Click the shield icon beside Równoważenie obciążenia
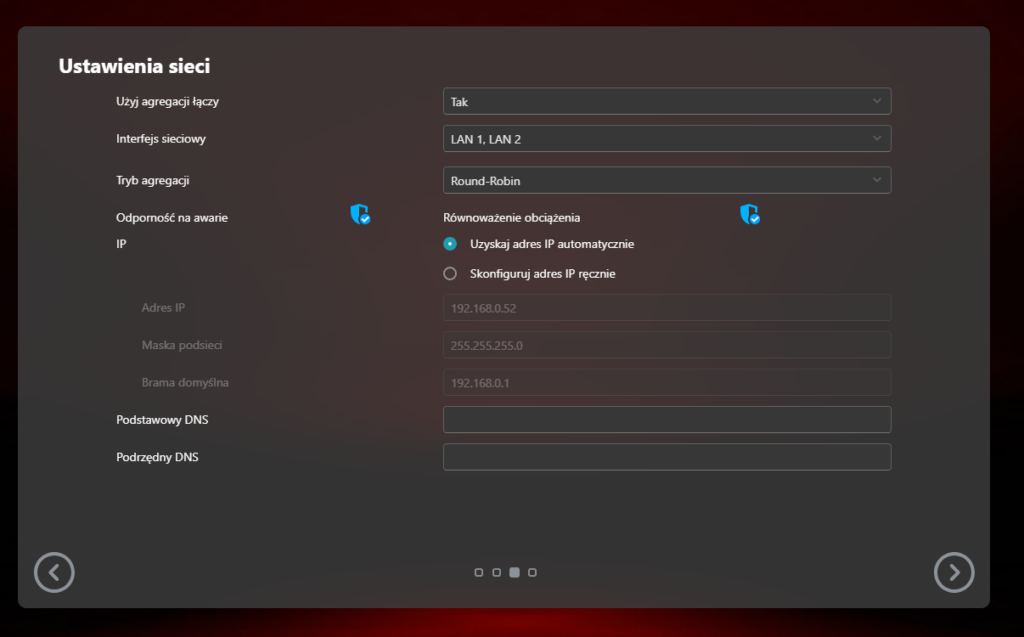 pyautogui.click(x=750, y=214)
